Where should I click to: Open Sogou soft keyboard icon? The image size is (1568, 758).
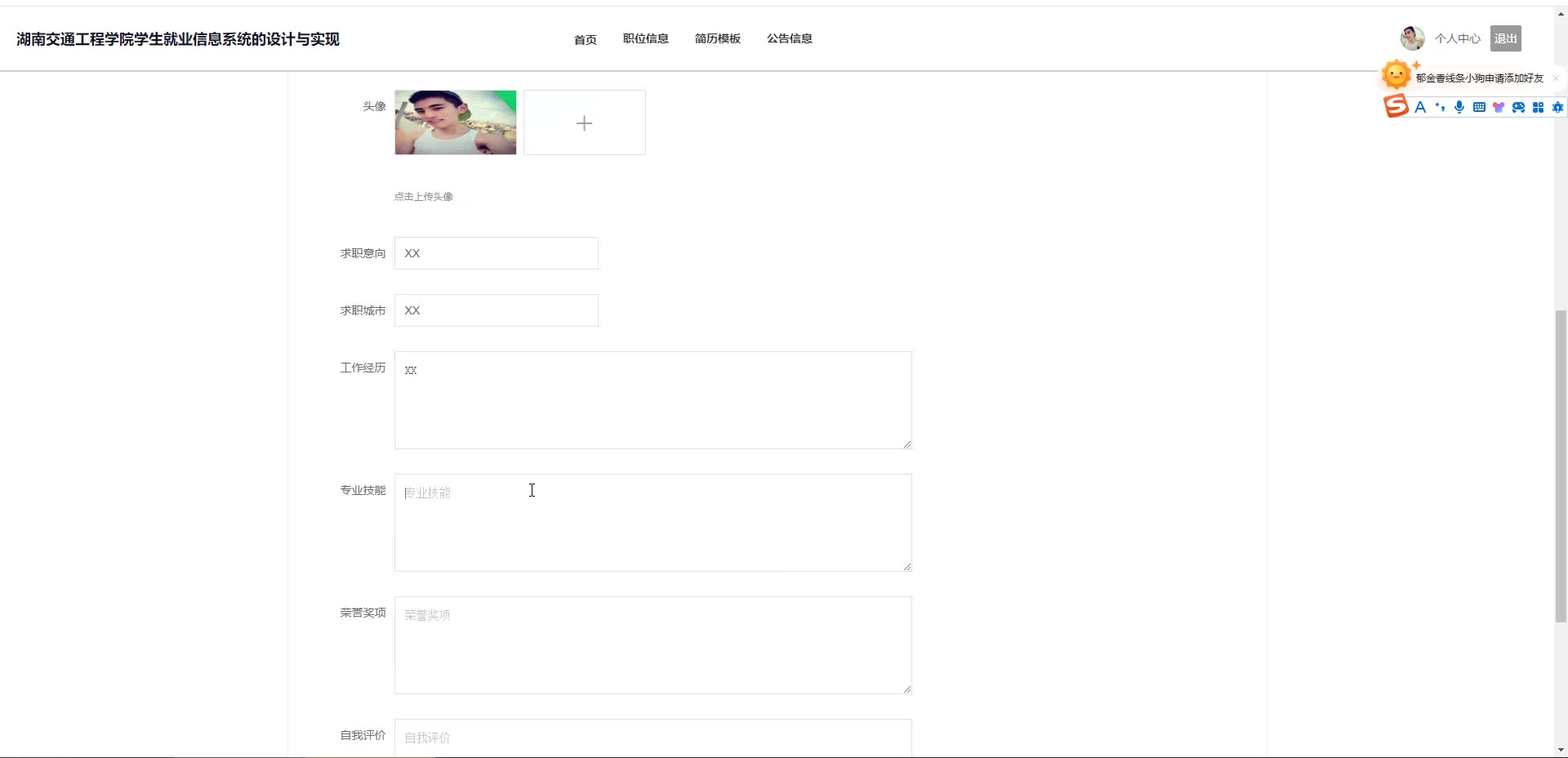click(1479, 107)
